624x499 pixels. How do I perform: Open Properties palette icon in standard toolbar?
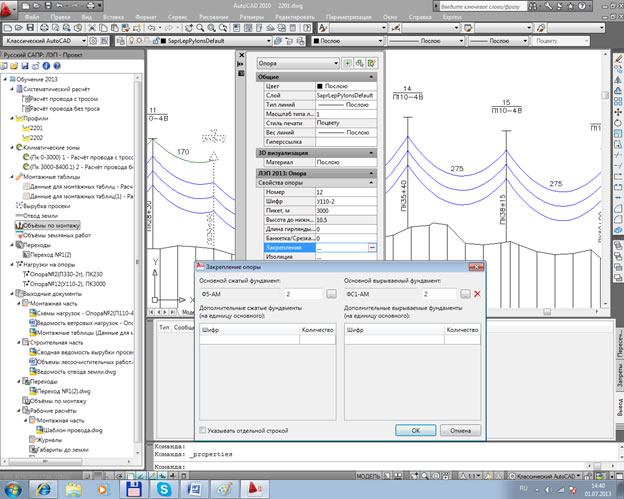236,28
